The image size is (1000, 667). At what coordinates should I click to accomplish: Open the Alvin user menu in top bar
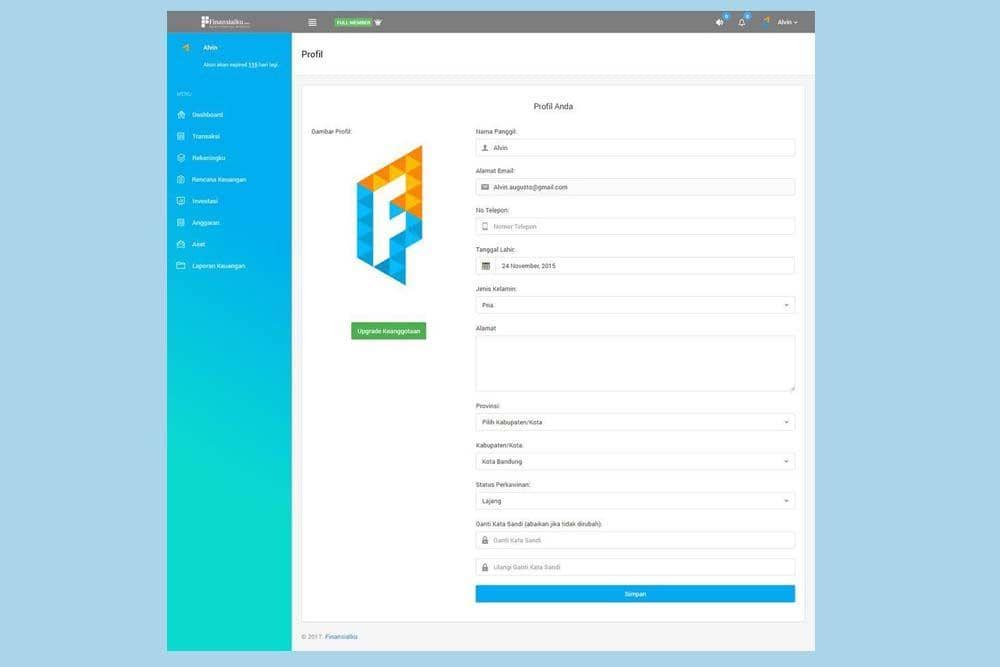click(786, 22)
